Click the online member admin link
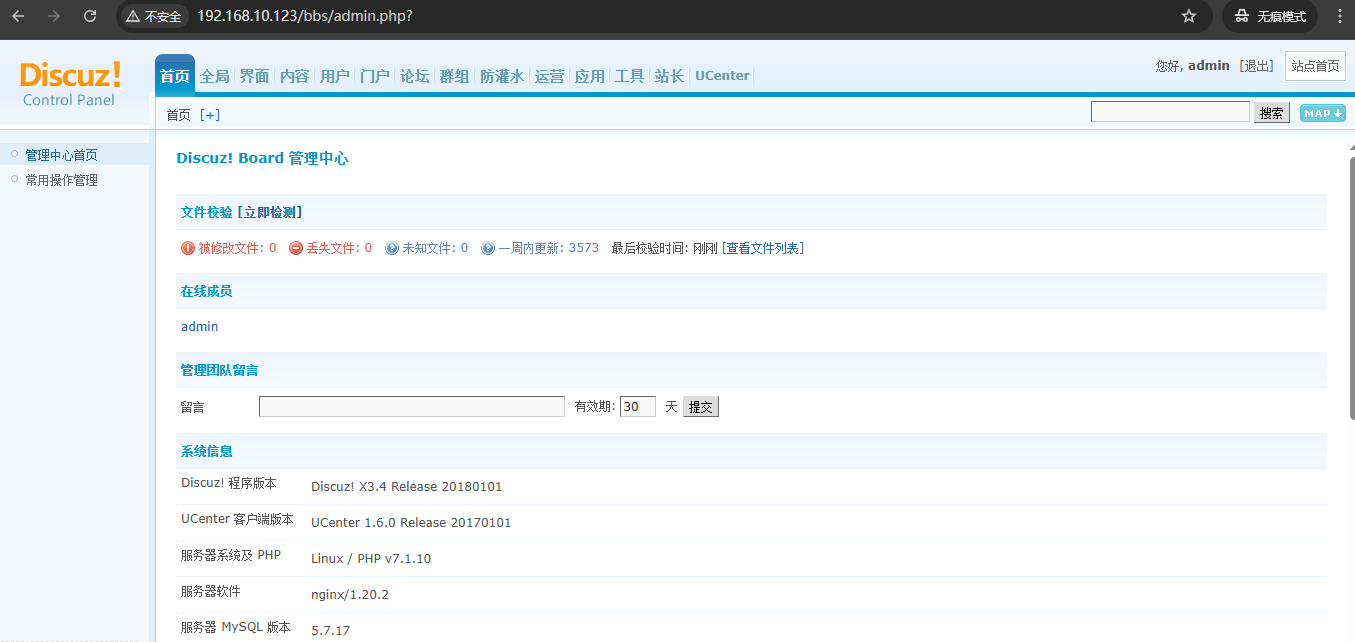The image size is (1355, 642). pos(199,327)
